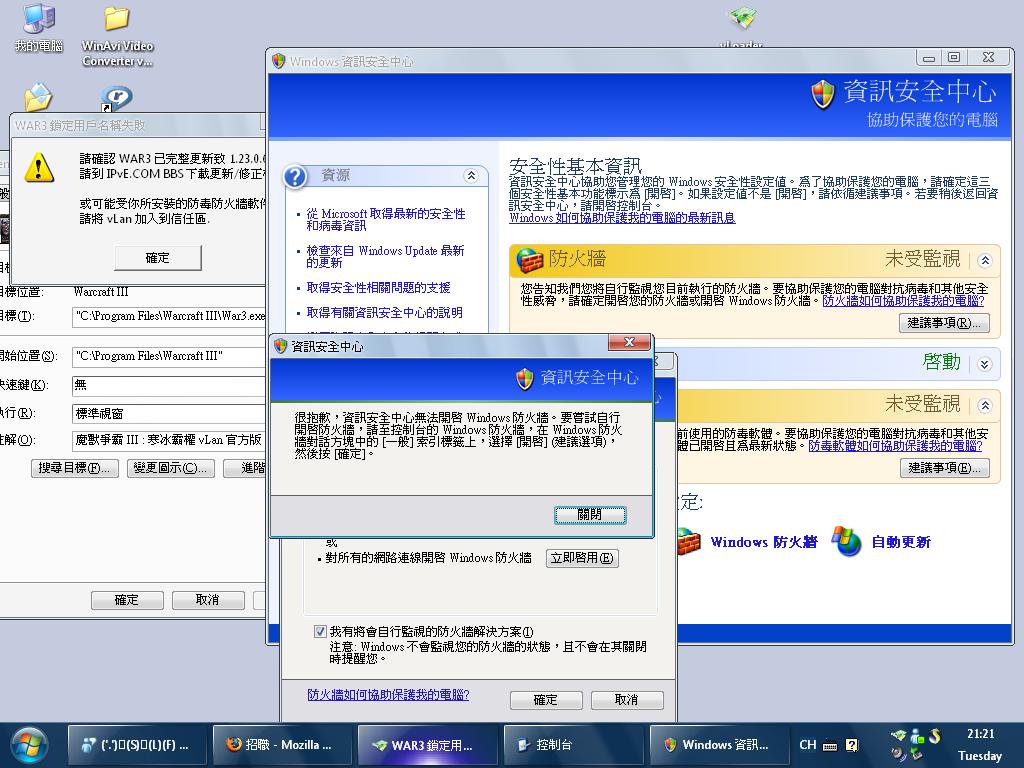Click the 自動更新 Windows icon
The height and width of the screenshot is (768, 1024).
click(847, 541)
